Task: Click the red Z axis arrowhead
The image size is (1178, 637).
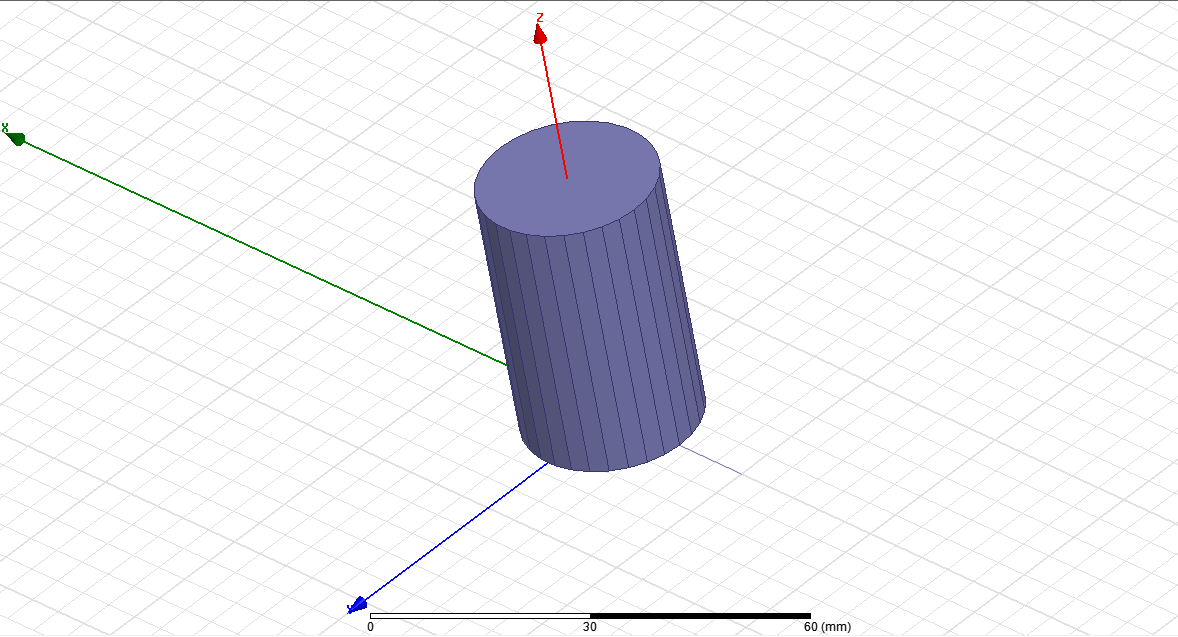Action: click(x=539, y=34)
